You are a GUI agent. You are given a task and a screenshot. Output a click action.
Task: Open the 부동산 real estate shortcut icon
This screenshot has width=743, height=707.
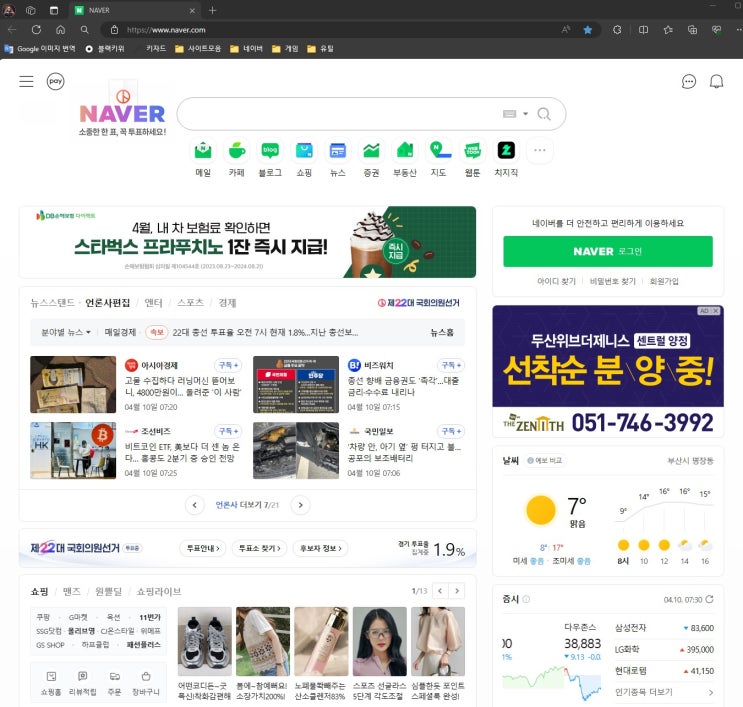tap(405, 151)
